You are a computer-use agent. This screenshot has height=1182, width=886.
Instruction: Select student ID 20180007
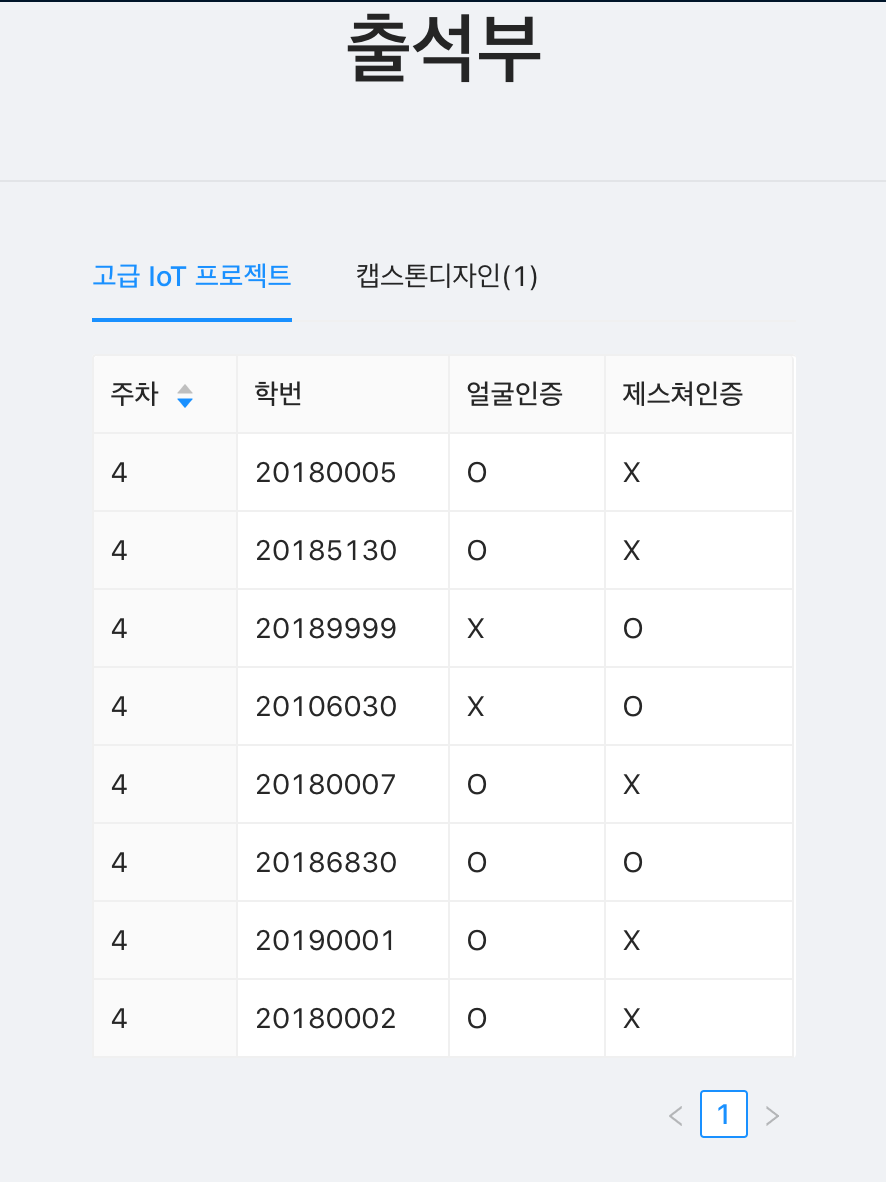click(326, 785)
